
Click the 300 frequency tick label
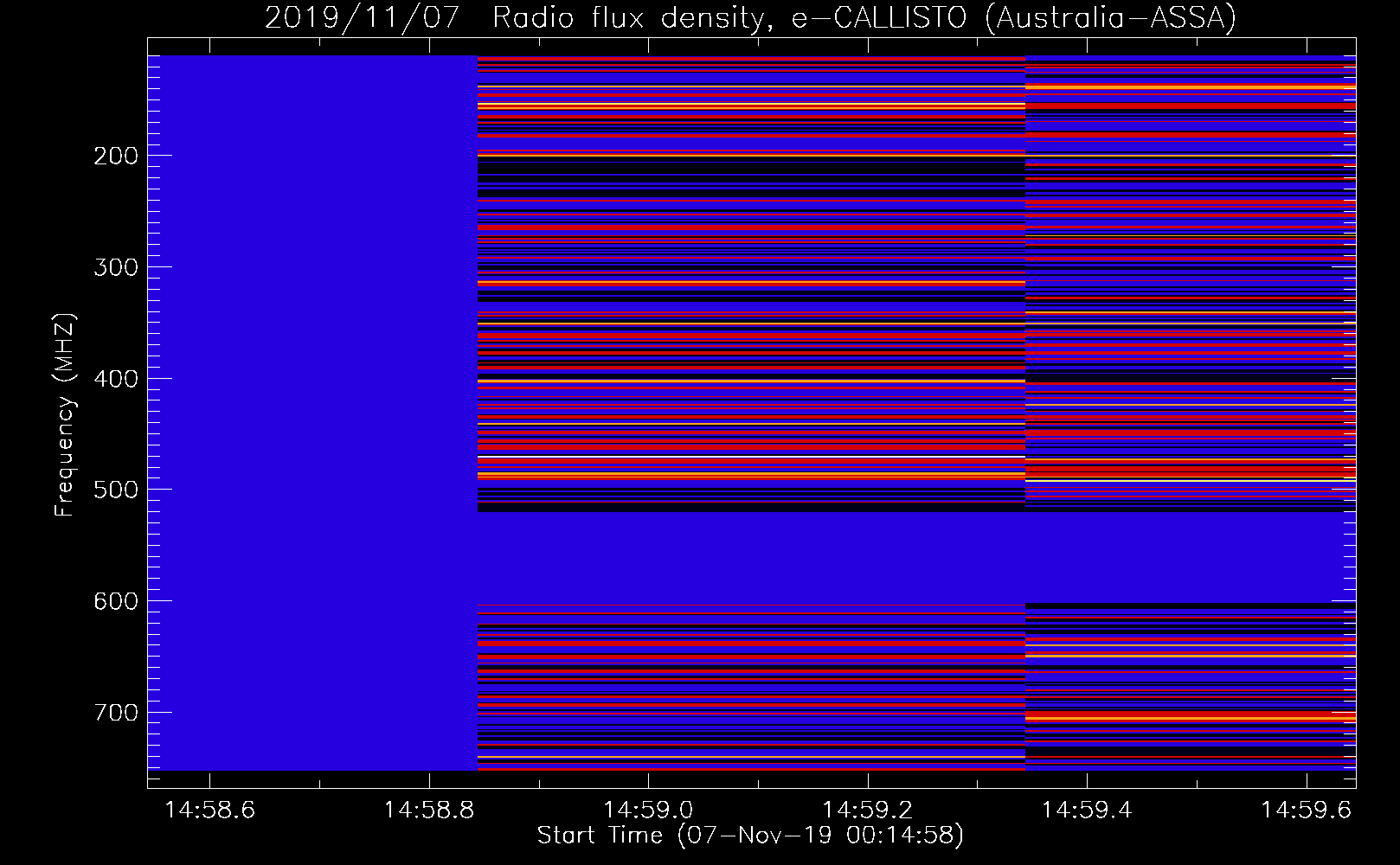click(x=116, y=267)
